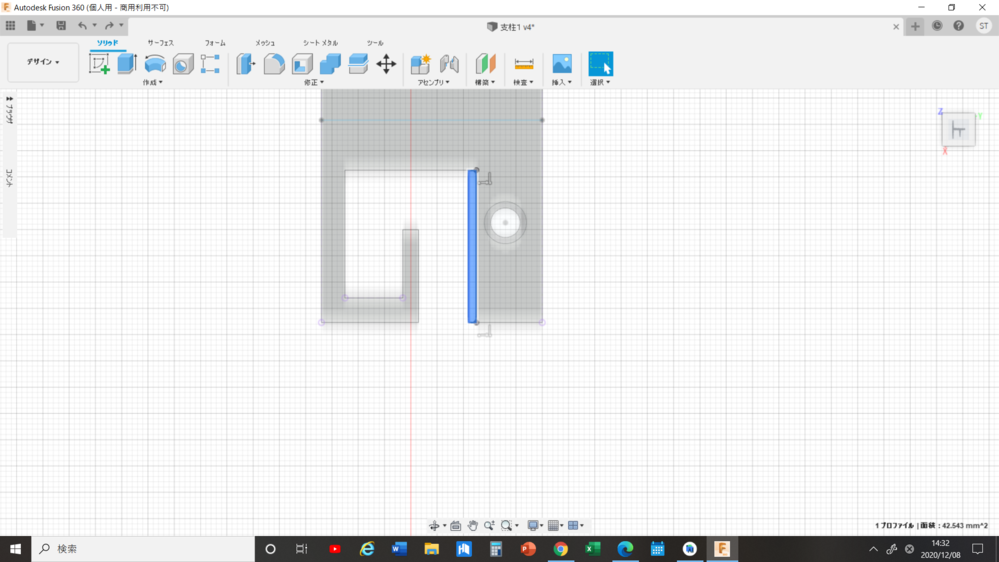The width and height of the screenshot is (999, 562).
Task: Select the Pan hand tool
Action: point(472,525)
